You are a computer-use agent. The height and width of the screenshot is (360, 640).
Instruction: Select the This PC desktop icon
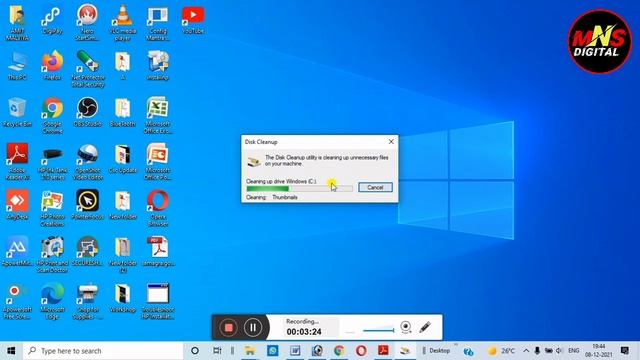tap(17, 65)
